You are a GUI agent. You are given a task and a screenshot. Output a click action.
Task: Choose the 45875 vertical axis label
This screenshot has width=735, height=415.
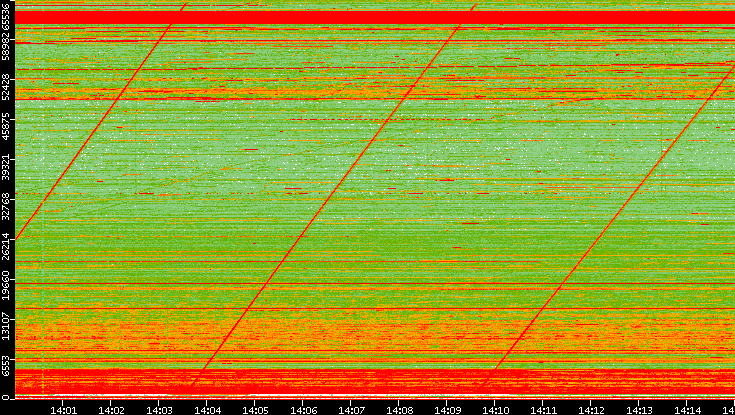pos(5,127)
